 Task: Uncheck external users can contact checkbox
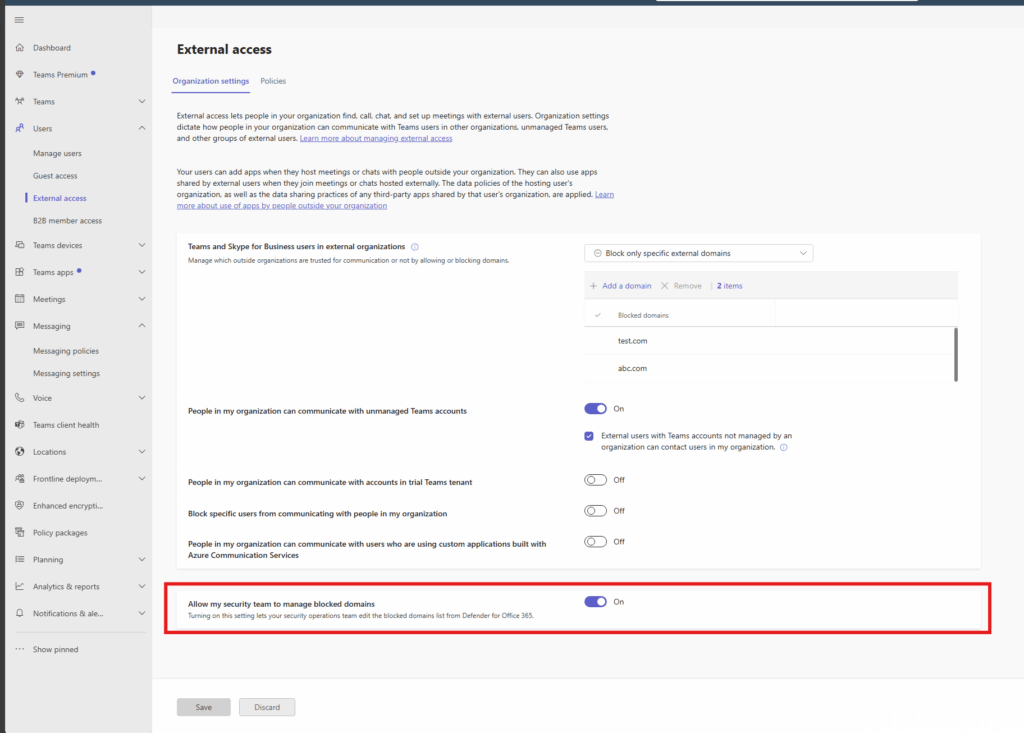[590, 436]
